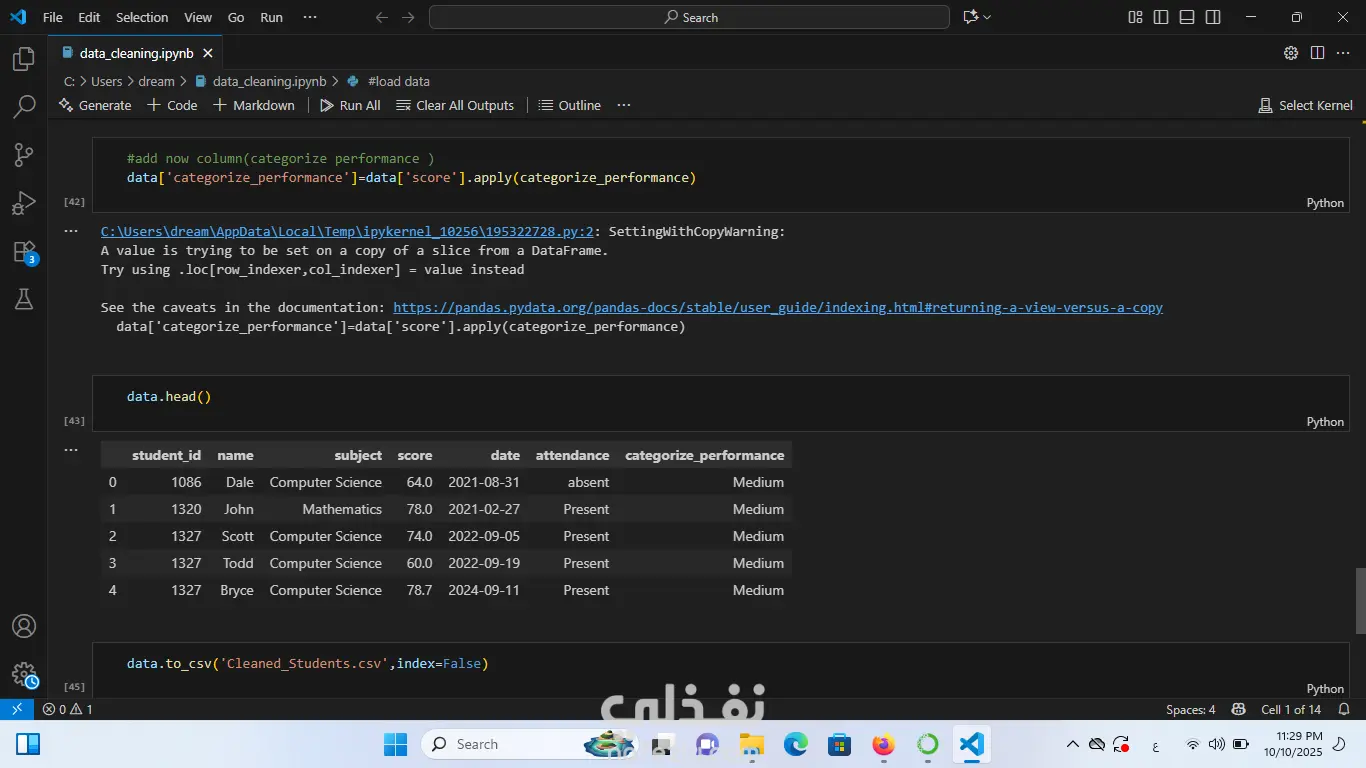Open the Run and Debug view
This screenshot has height=768, width=1366.
tap(24, 204)
